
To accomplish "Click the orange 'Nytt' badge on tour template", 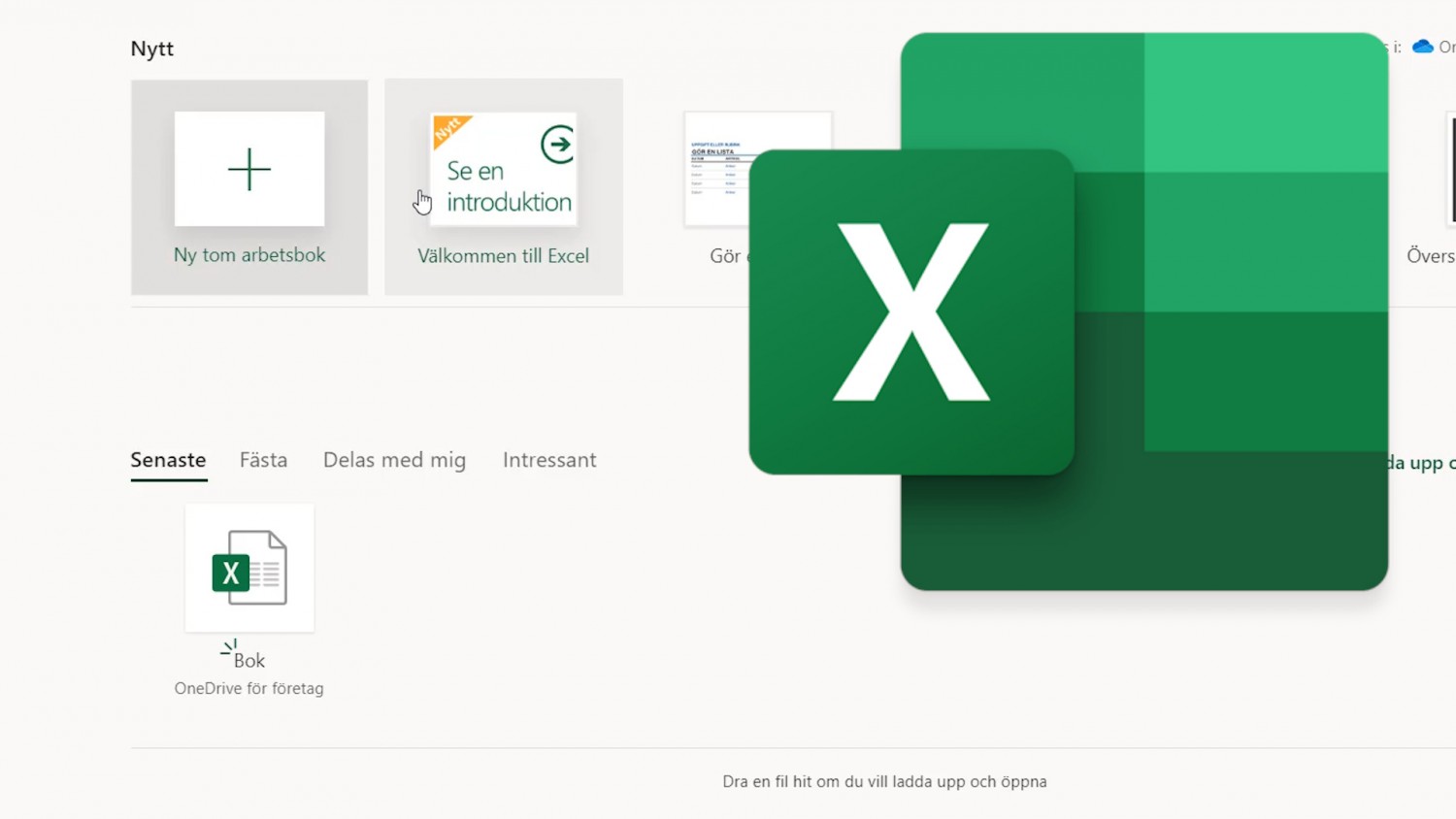I will 449,128.
